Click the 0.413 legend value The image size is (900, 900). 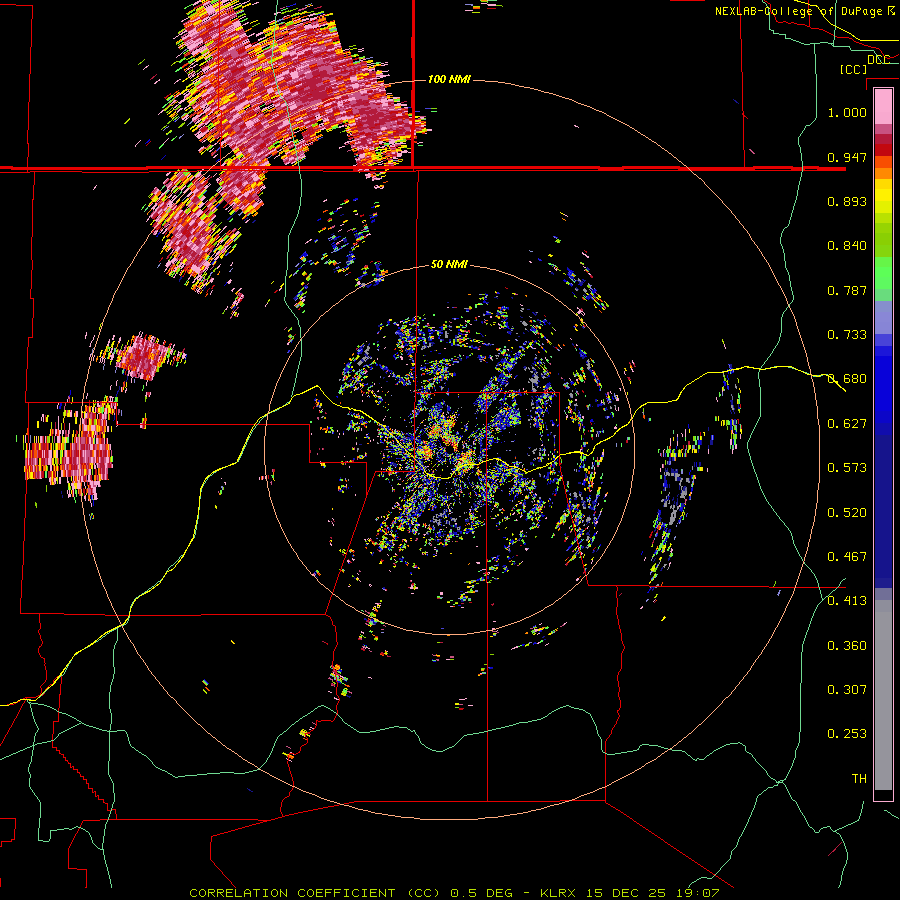point(847,601)
